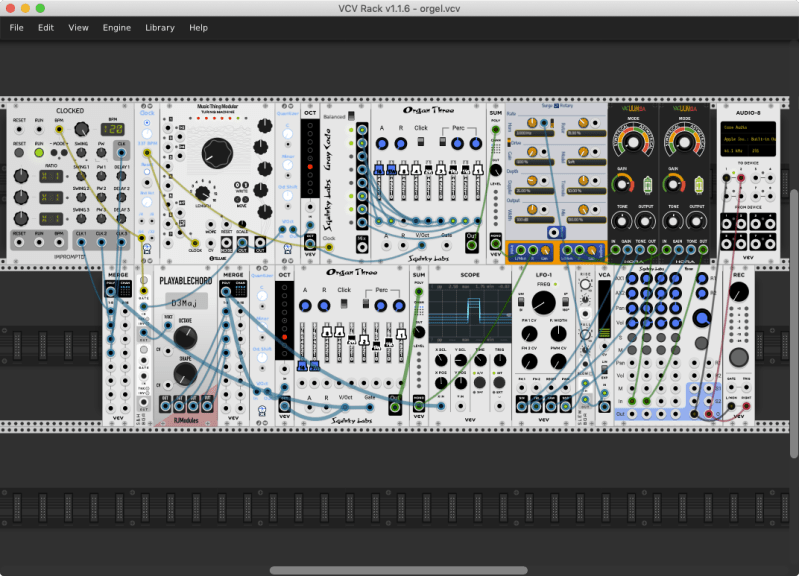The height and width of the screenshot is (576, 799).
Task: Open the Edit menu
Action: [45, 28]
